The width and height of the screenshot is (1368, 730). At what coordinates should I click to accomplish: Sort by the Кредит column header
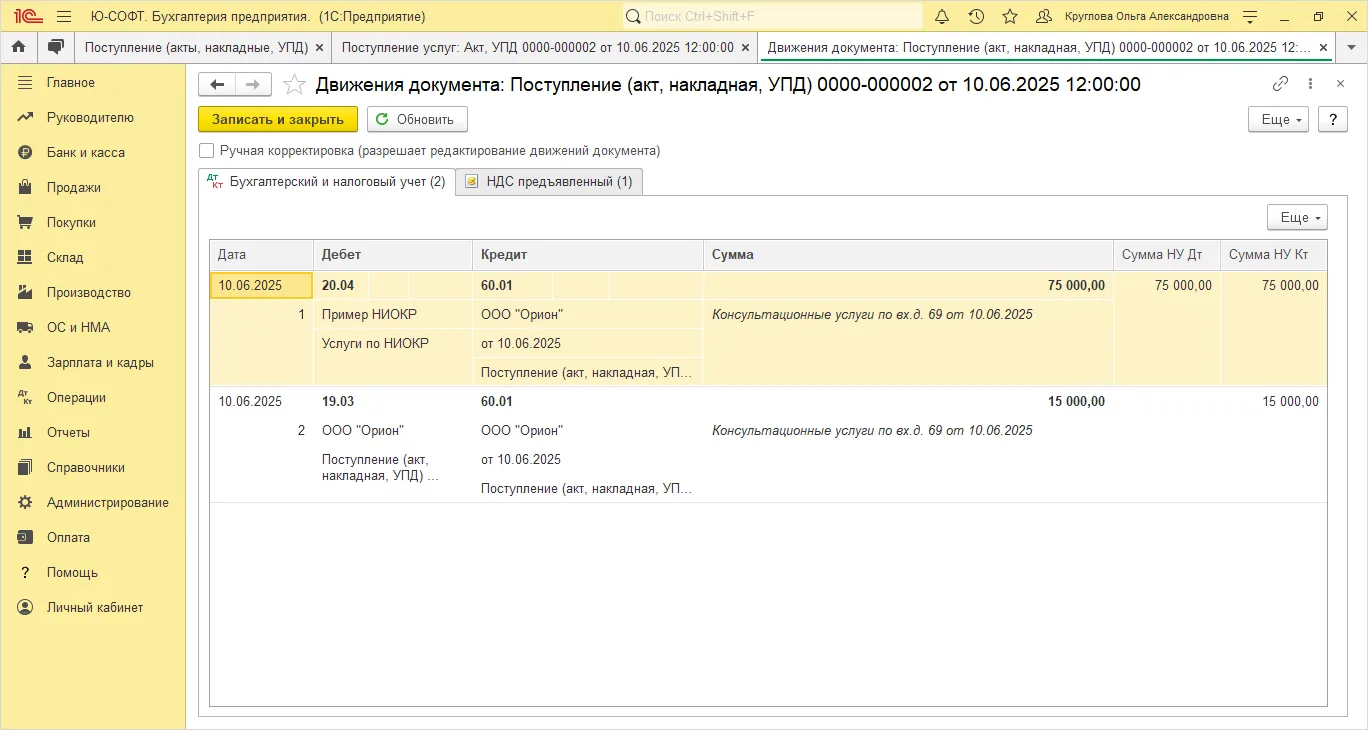click(x=588, y=255)
